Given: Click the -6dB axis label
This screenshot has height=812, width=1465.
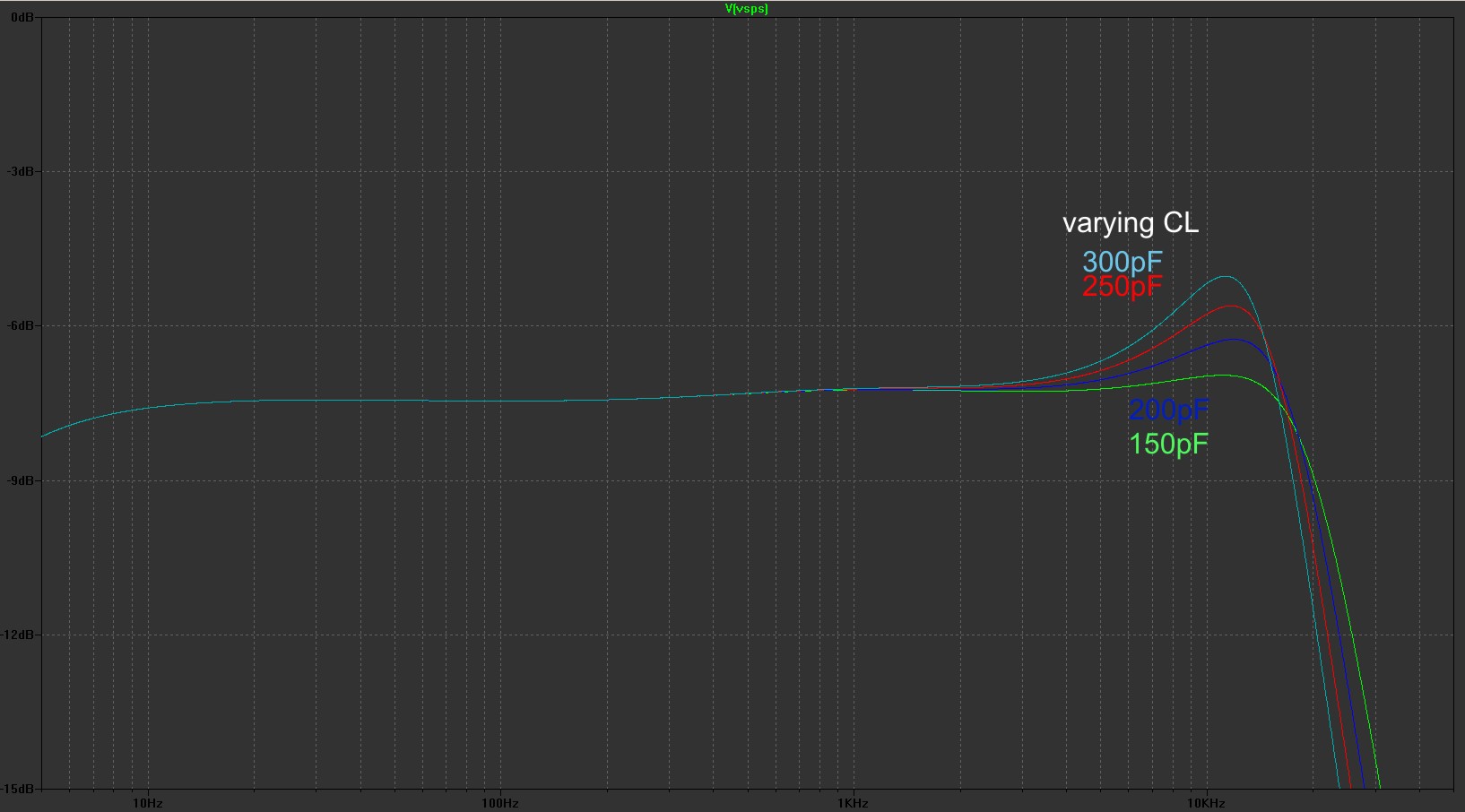Looking at the screenshot, I should point(22,325).
